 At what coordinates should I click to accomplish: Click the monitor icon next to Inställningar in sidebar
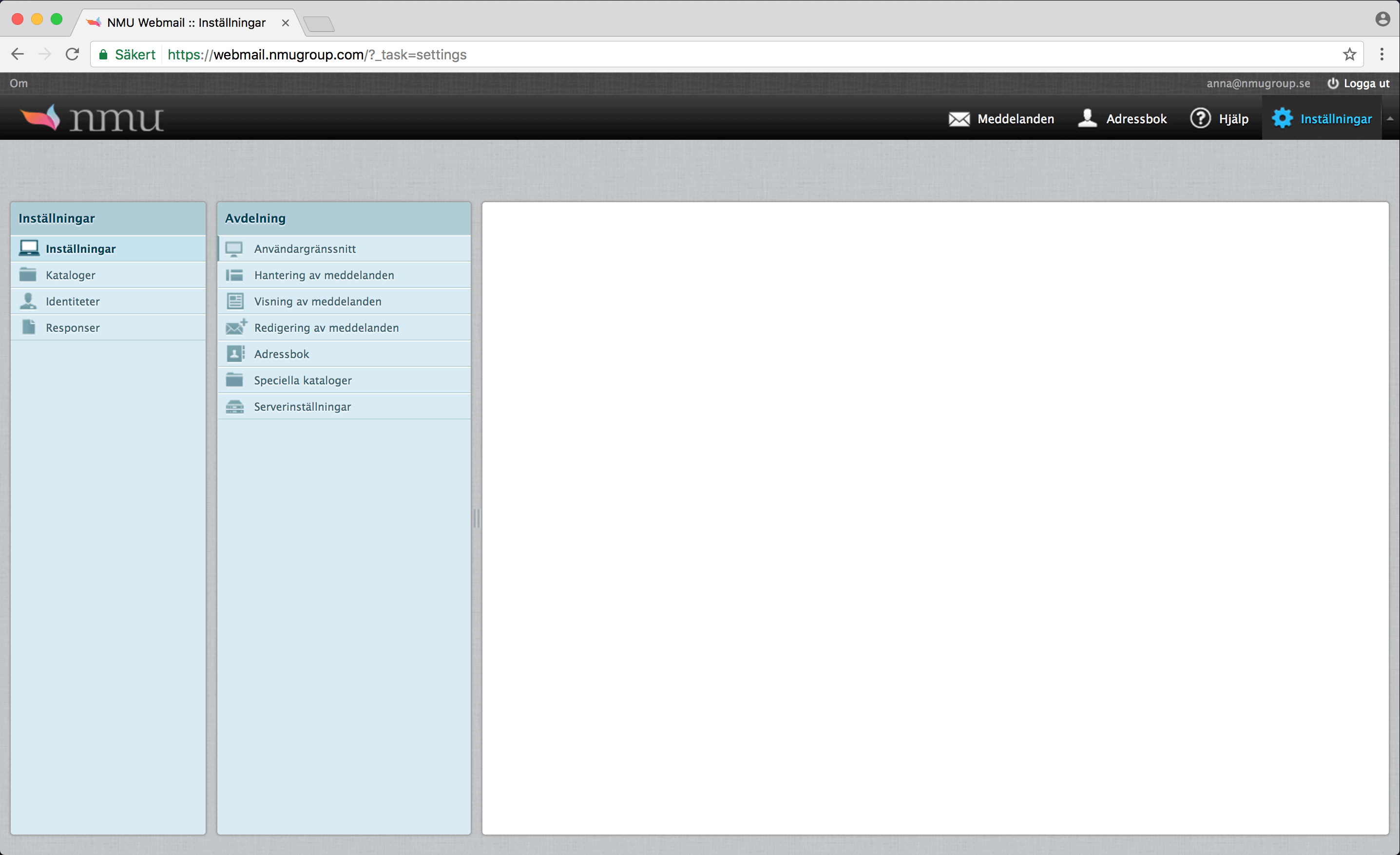click(29, 248)
